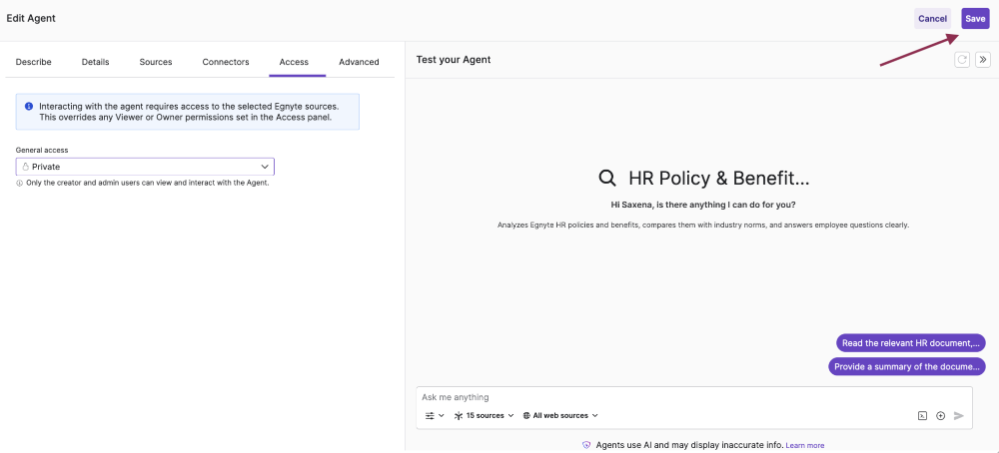The width and height of the screenshot is (999, 453).
Task: Expand the 15 sources dropdown
Action: [x=484, y=415]
